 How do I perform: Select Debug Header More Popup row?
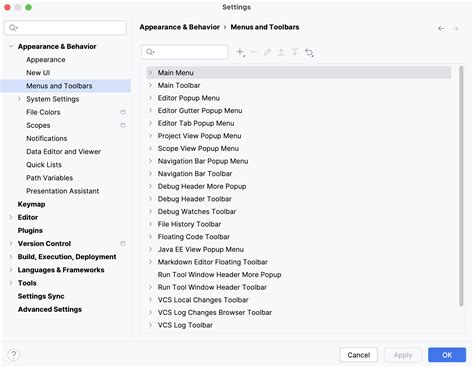(x=298, y=186)
